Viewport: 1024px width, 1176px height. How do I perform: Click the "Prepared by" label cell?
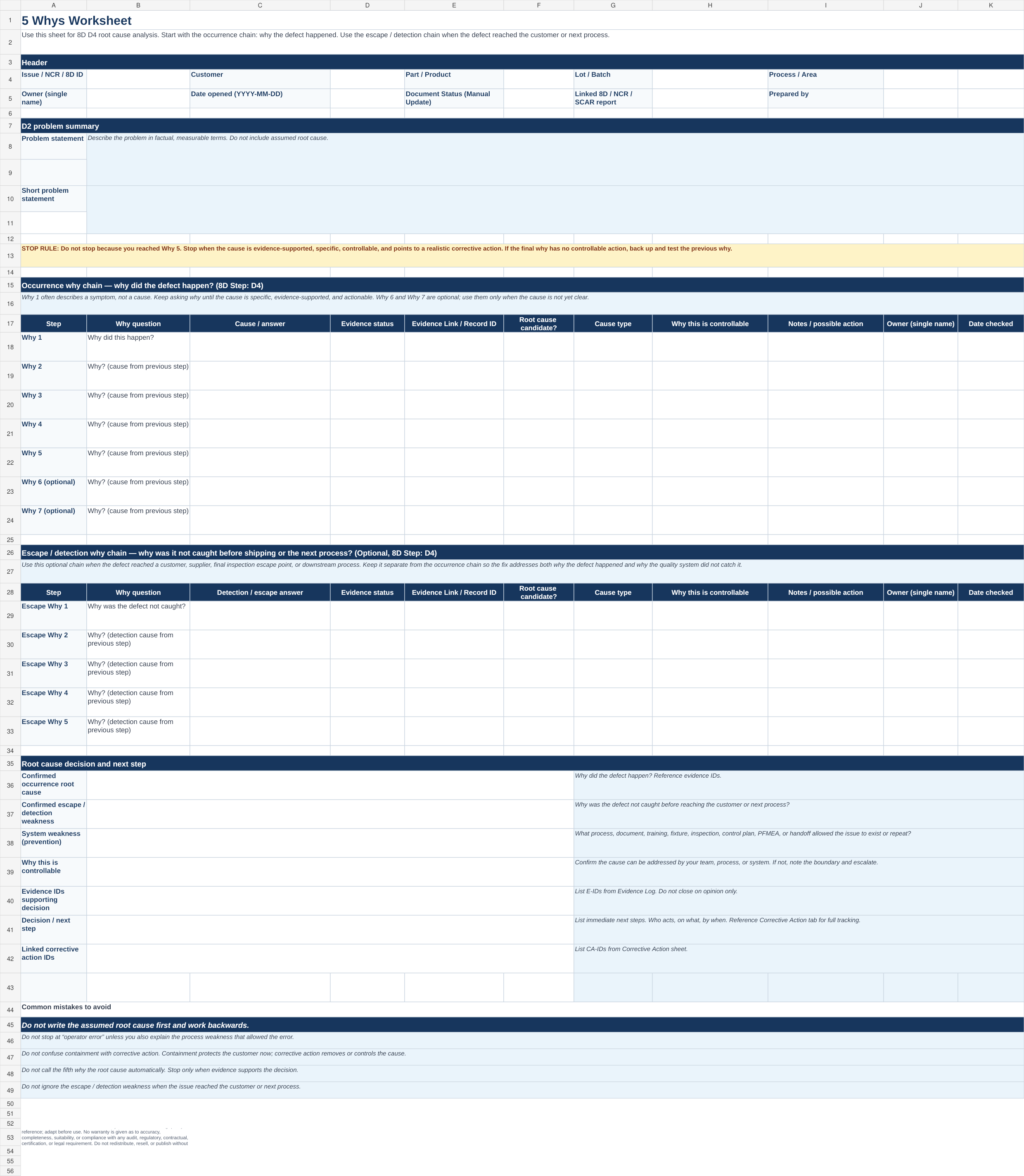pos(825,98)
